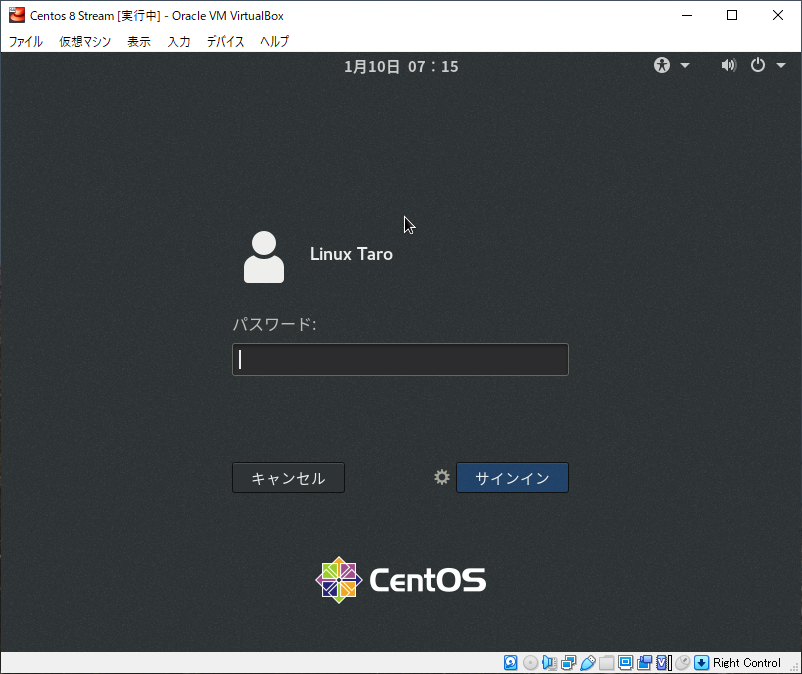
Task: Click the USB devices status icon
Action: tap(588, 663)
